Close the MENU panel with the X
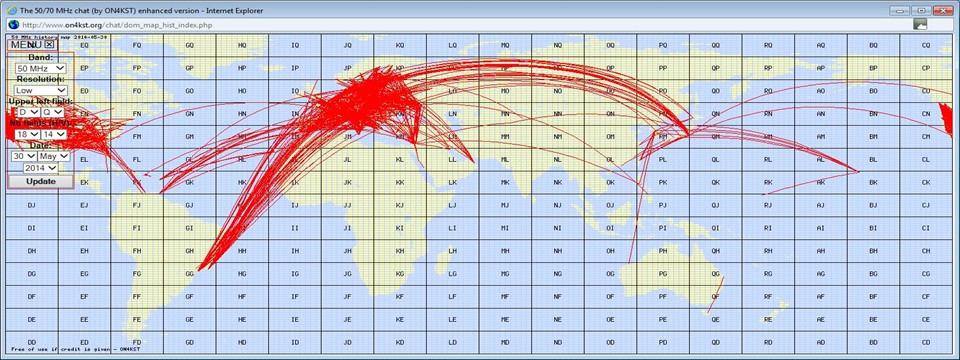Screen dimensions: 960x360 pos(50,44)
